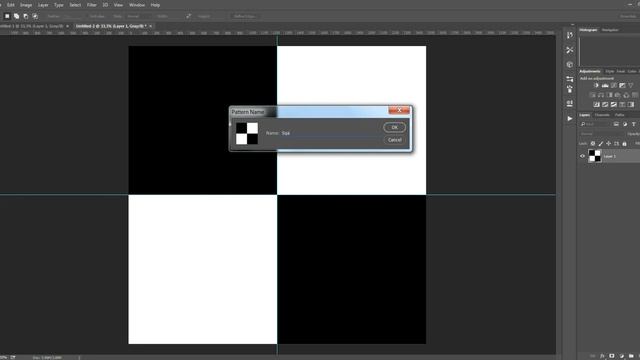The height and width of the screenshot is (360, 640).
Task: Open the layer filter Kind dropdown
Action: point(595,124)
